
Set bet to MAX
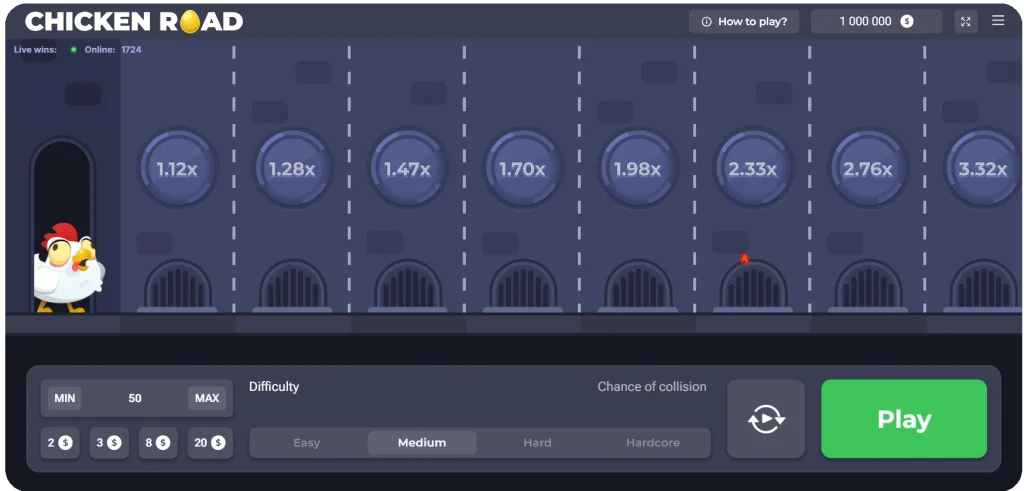tap(207, 398)
